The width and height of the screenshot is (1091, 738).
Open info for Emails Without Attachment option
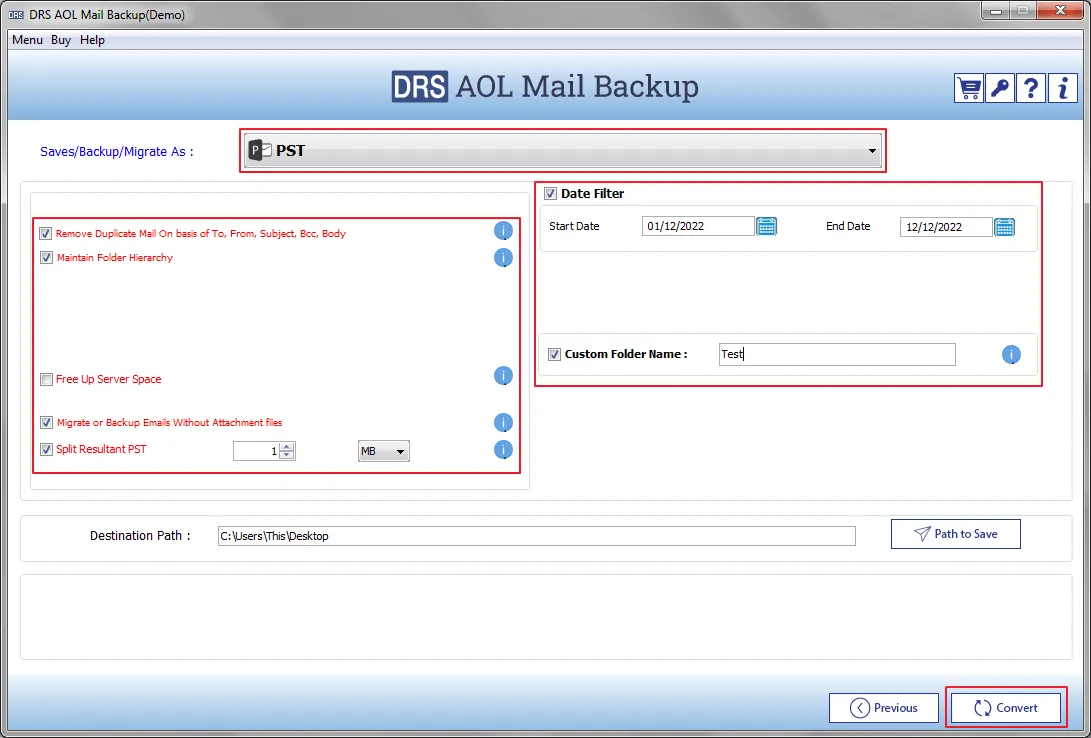(503, 423)
